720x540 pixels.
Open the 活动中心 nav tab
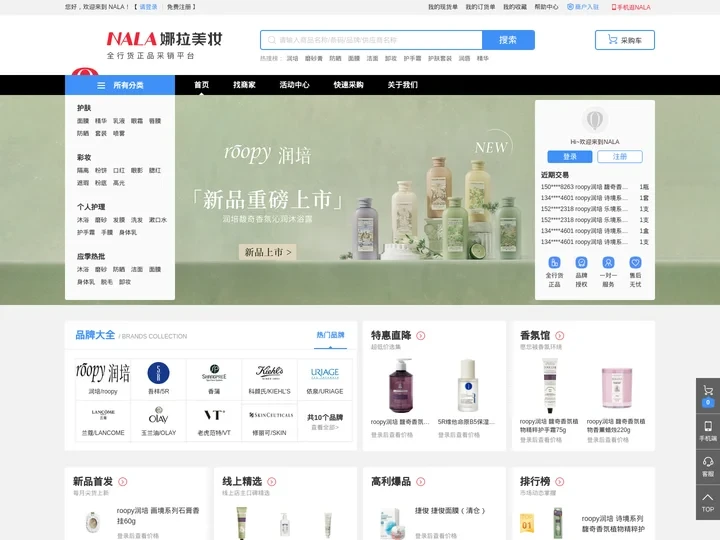[x=294, y=85]
